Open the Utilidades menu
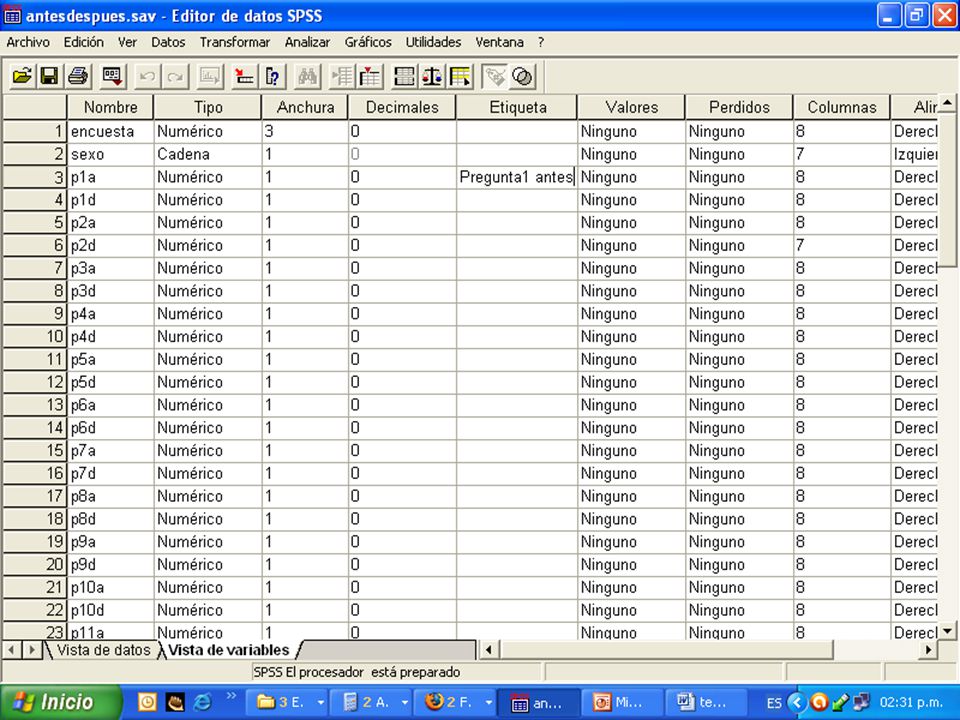Screen dimensions: 960x720 point(433,42)
